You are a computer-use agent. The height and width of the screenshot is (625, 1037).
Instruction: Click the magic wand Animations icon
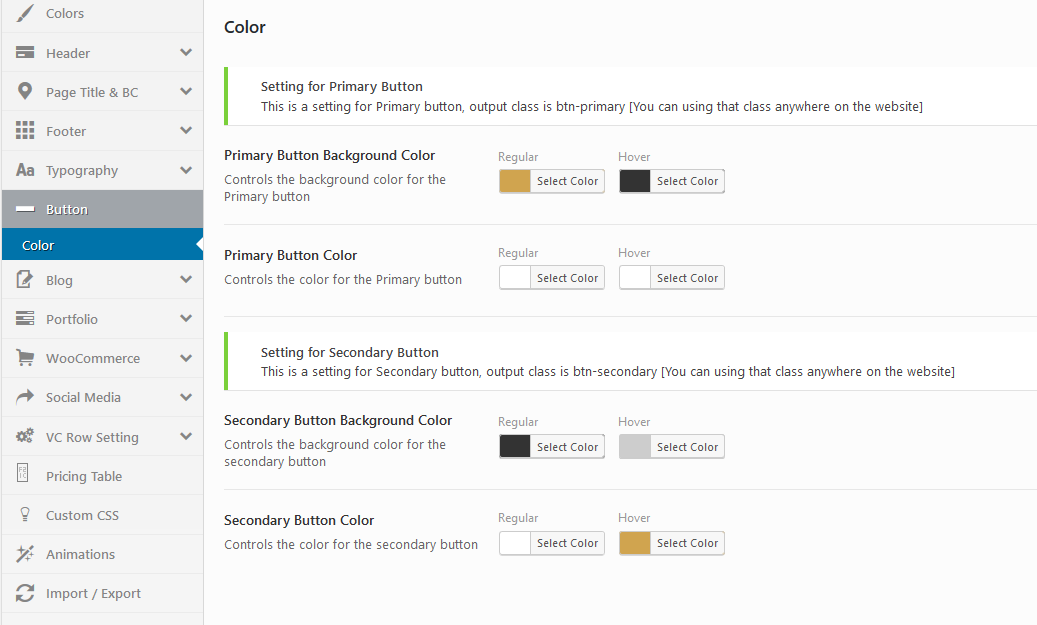pyautogui.click(x=25, y=554)
